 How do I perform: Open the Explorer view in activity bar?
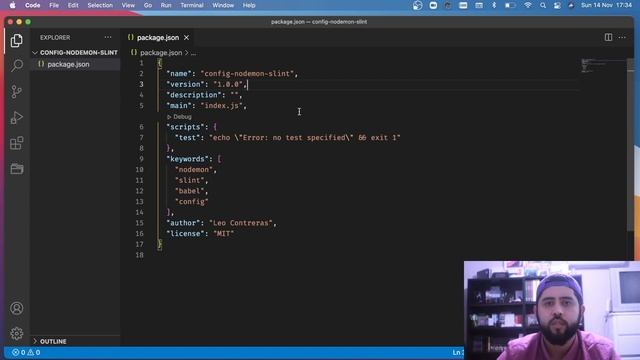(16, 40)
